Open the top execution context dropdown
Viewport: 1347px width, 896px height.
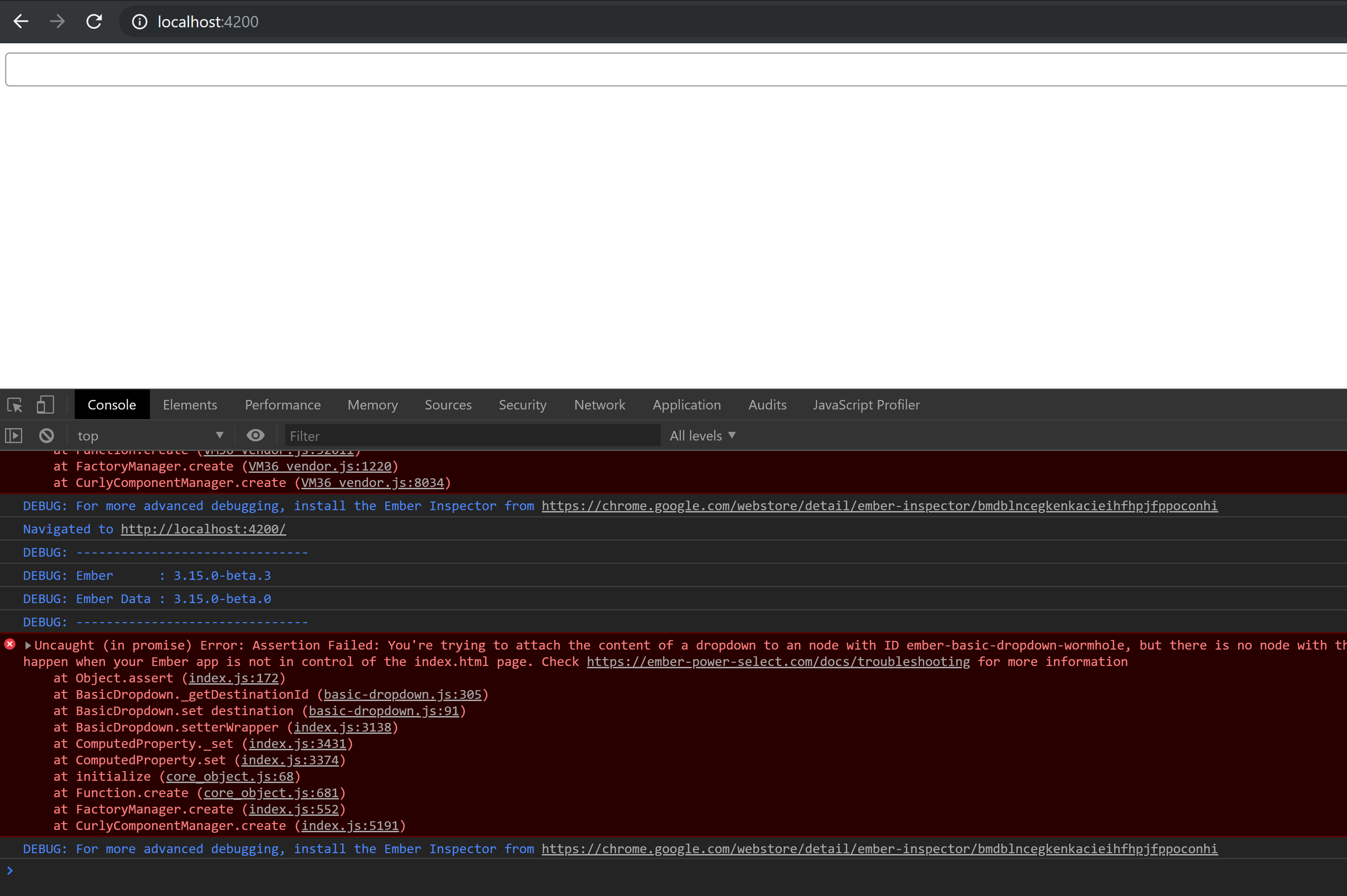pyautogui.click(x=151, y=435)
